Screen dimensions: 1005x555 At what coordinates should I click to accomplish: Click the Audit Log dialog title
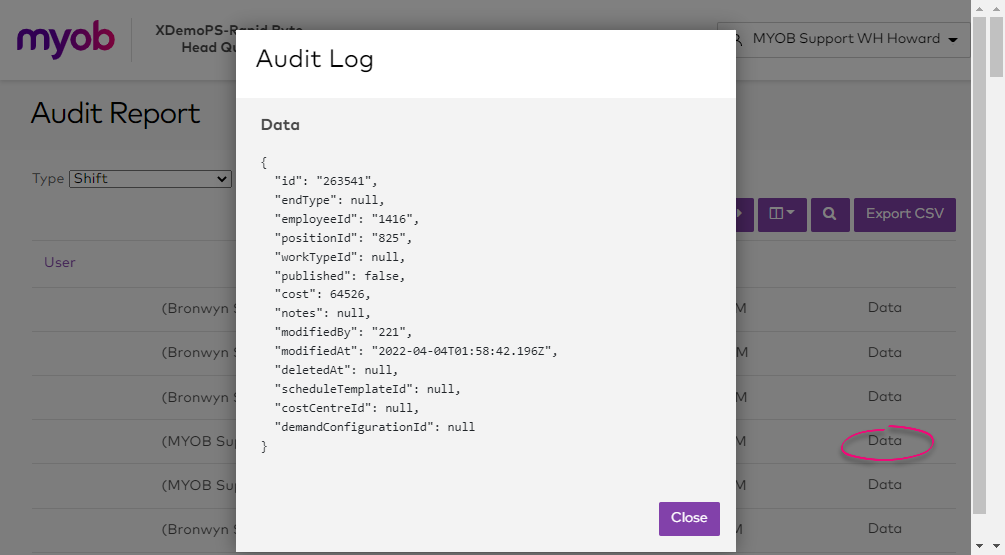pos(314,60)
